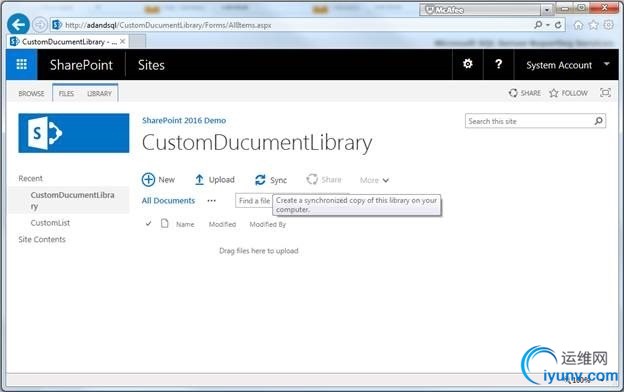624x392 pixels.
Task: Click the browser back arrow button
Action: [x=18, y=25]
